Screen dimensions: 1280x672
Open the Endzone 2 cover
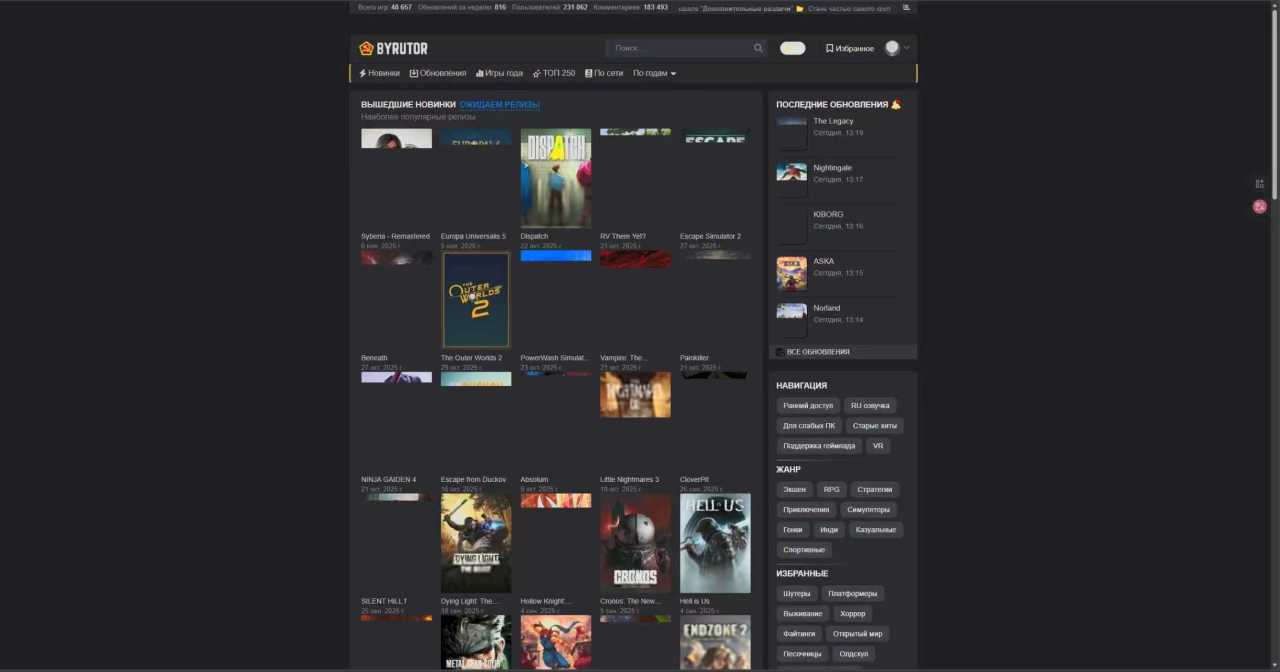click(715, 643)
